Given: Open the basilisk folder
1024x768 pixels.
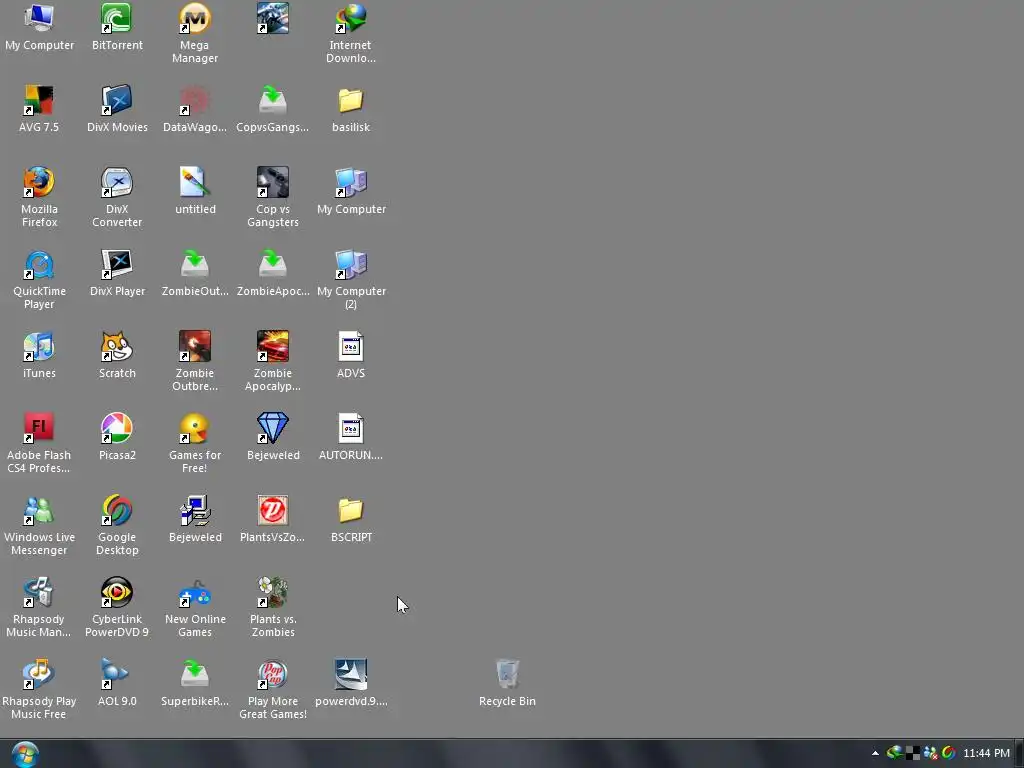Looking at the screenshot, I should pyautogui.click(x=351, y=108).
